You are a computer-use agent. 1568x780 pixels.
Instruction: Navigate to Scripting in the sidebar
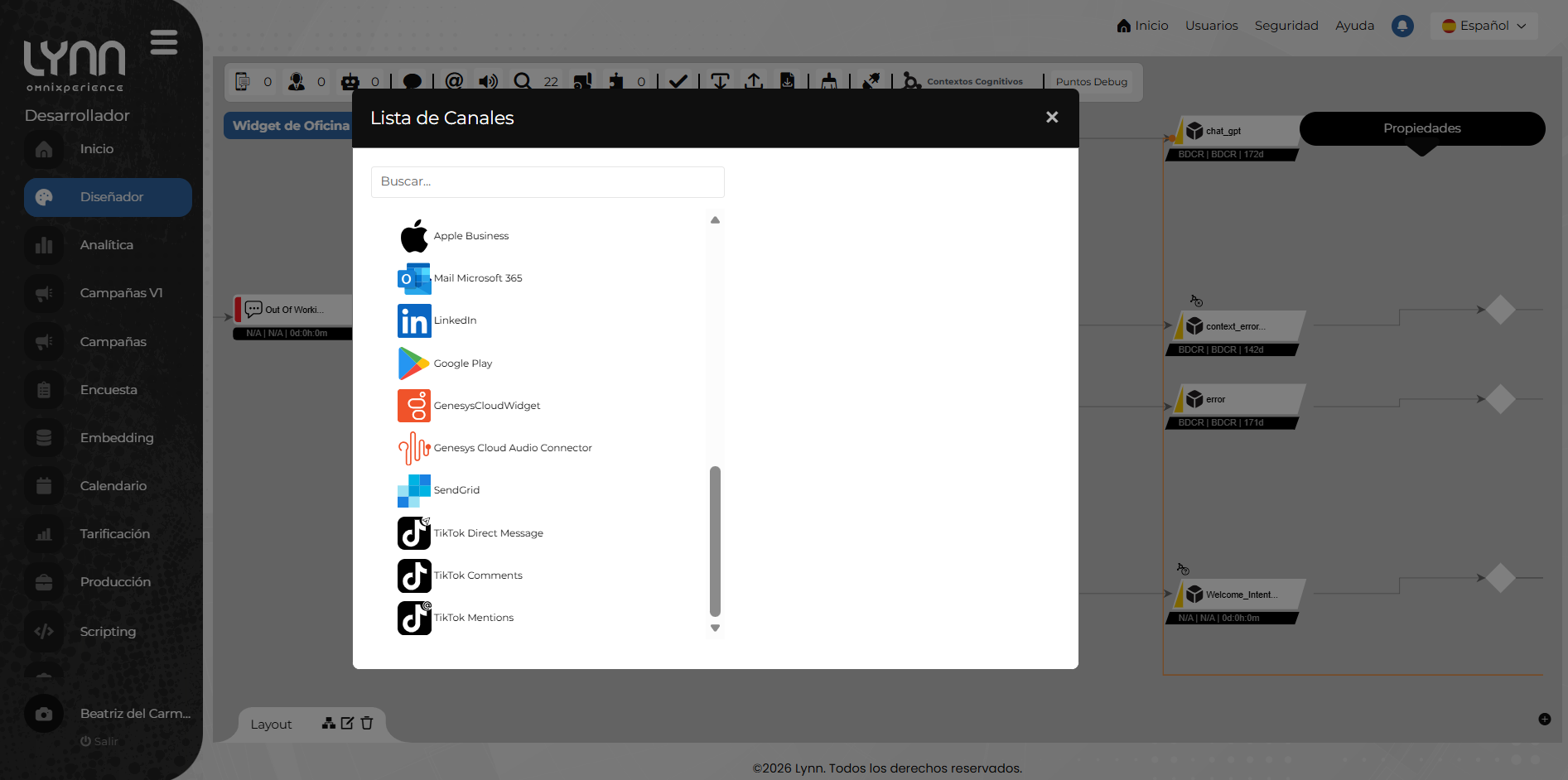(108, 632)
